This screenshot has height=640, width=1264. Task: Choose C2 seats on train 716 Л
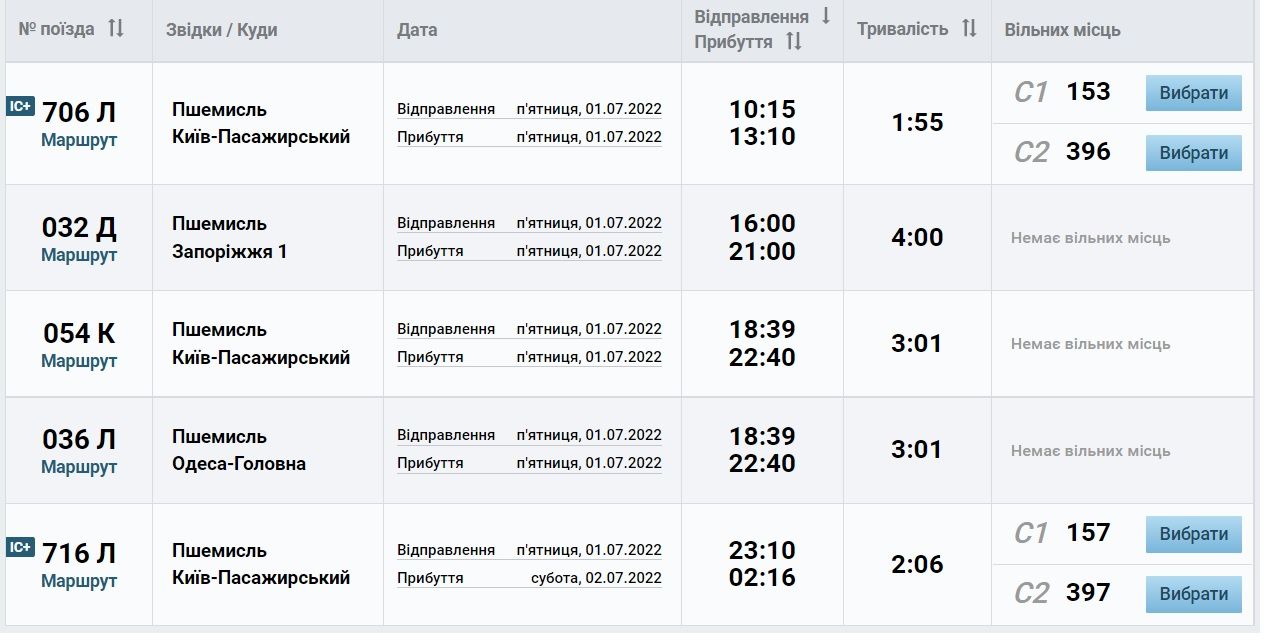(x=1193, y=594)
